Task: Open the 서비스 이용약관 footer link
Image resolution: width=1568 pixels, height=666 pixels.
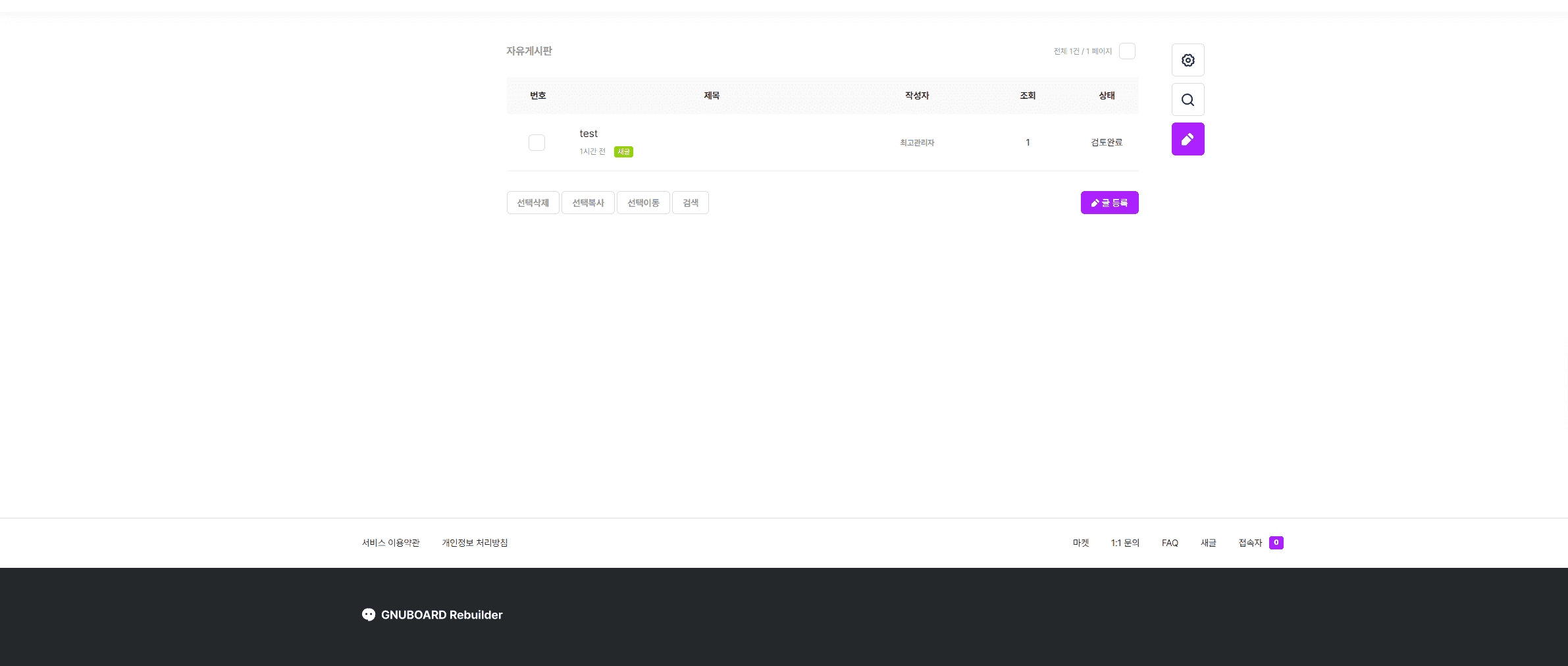Action: pyautogui.click(x=390, y=543)
